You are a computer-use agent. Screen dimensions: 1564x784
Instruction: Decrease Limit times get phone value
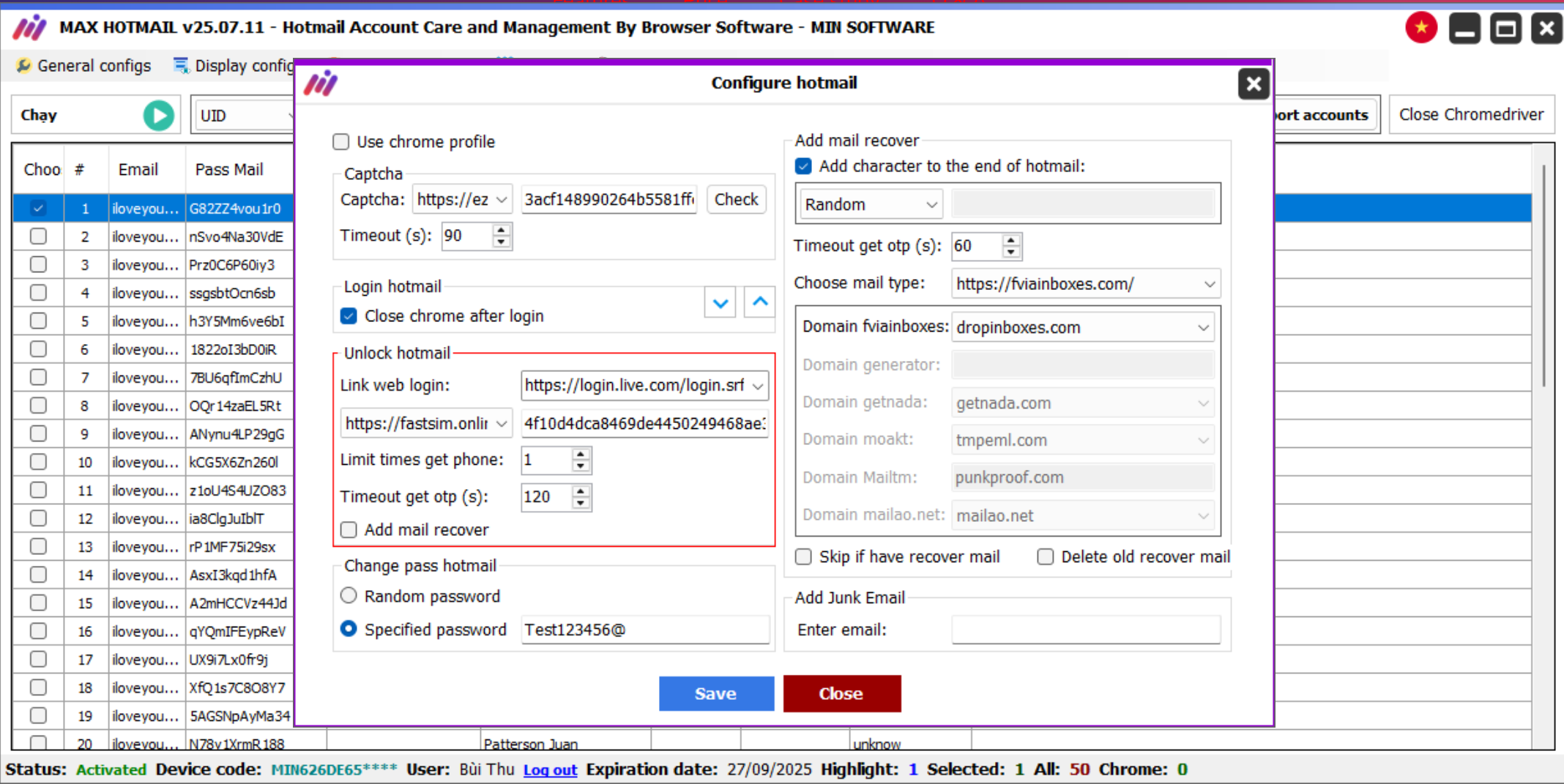tap(581, 466)
